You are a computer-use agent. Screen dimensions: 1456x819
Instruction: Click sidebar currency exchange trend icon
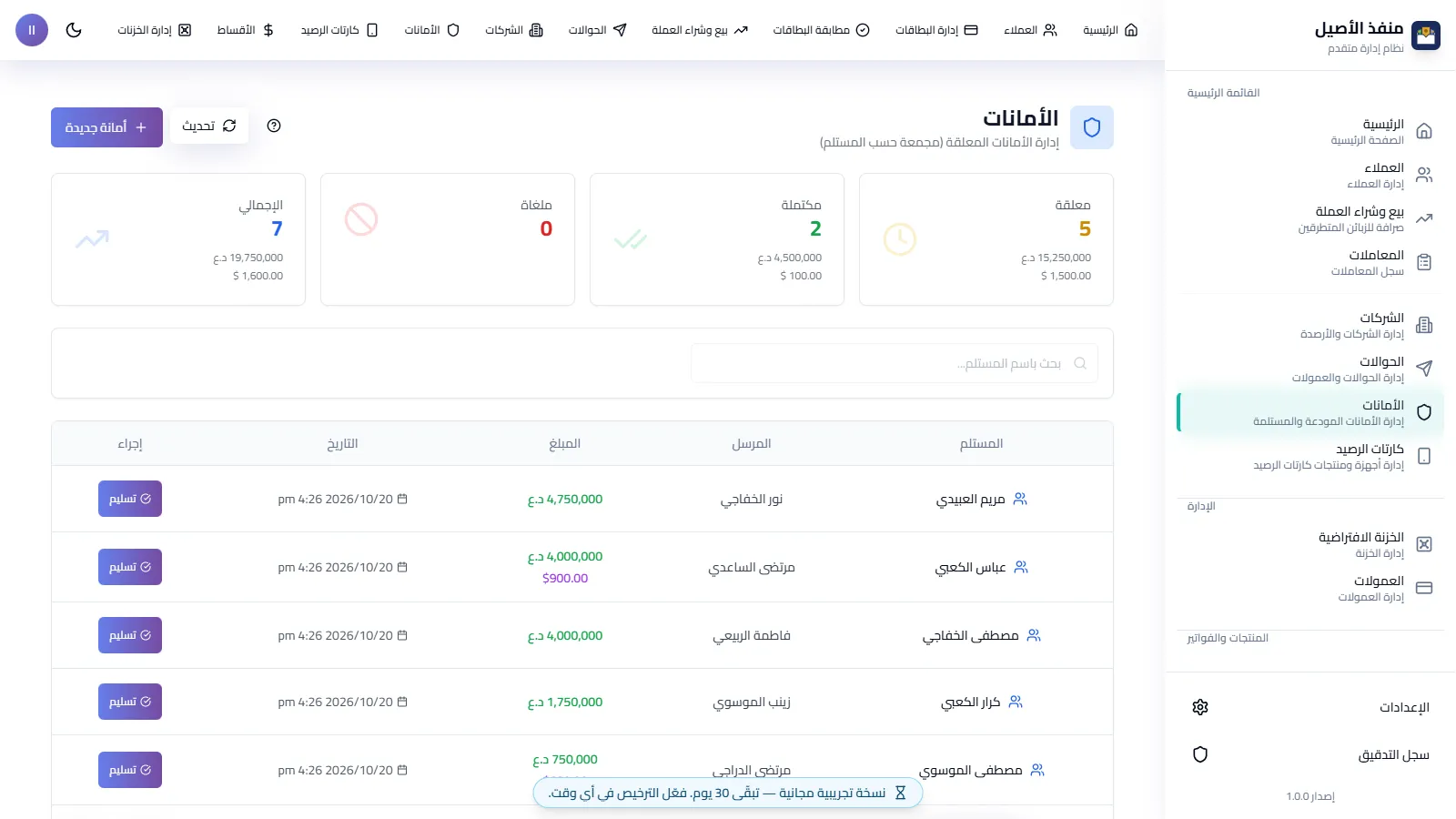tap(1424, 218)
